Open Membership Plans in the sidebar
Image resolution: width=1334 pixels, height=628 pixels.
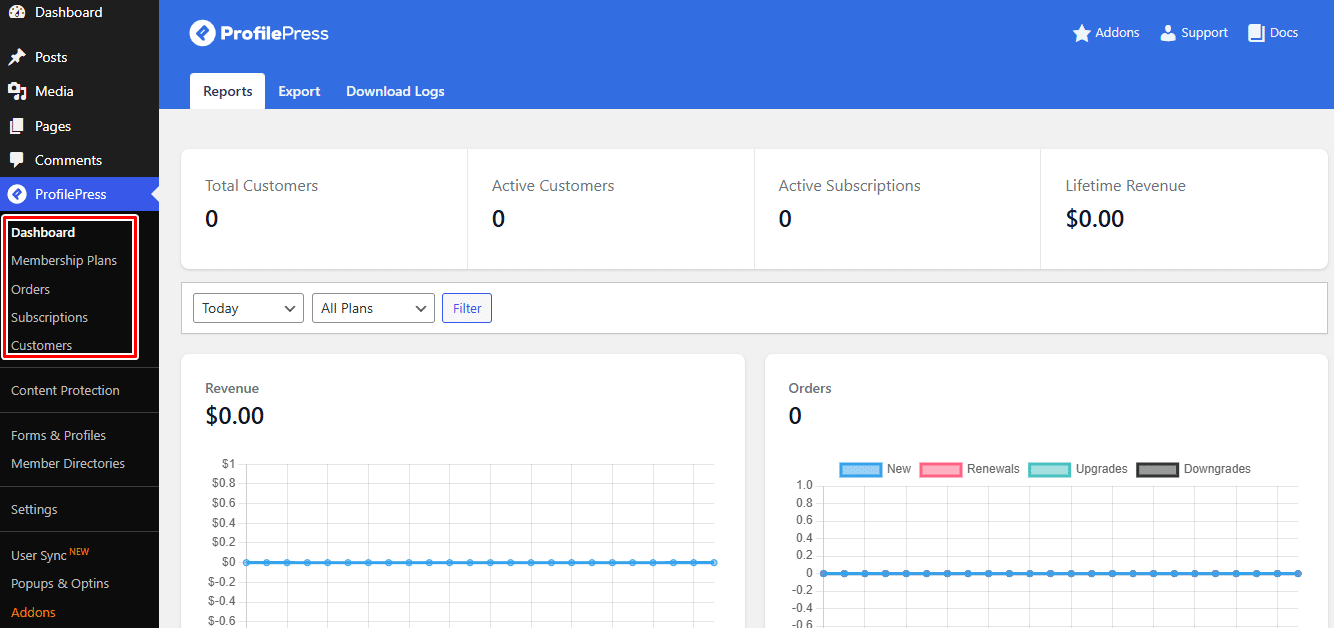click(x=64, y=260)
